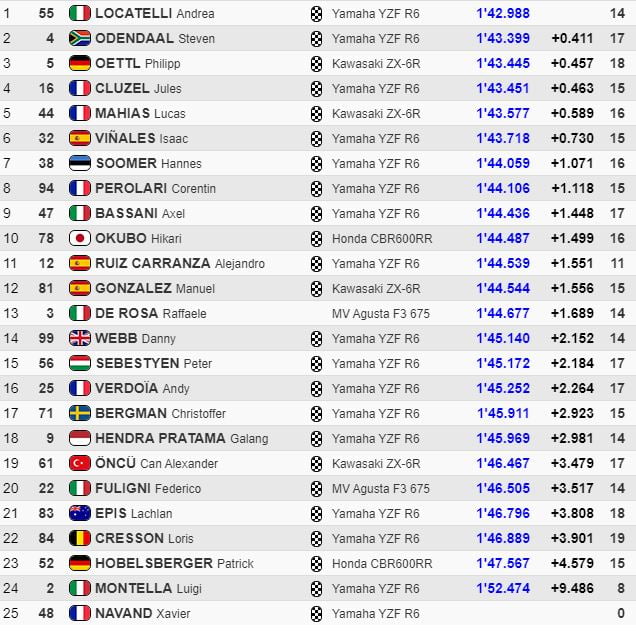Click MV Agusta F3 675 in Fuligni's row
The height and width of the screenshot is (632, 636).
tap(380, 488)
